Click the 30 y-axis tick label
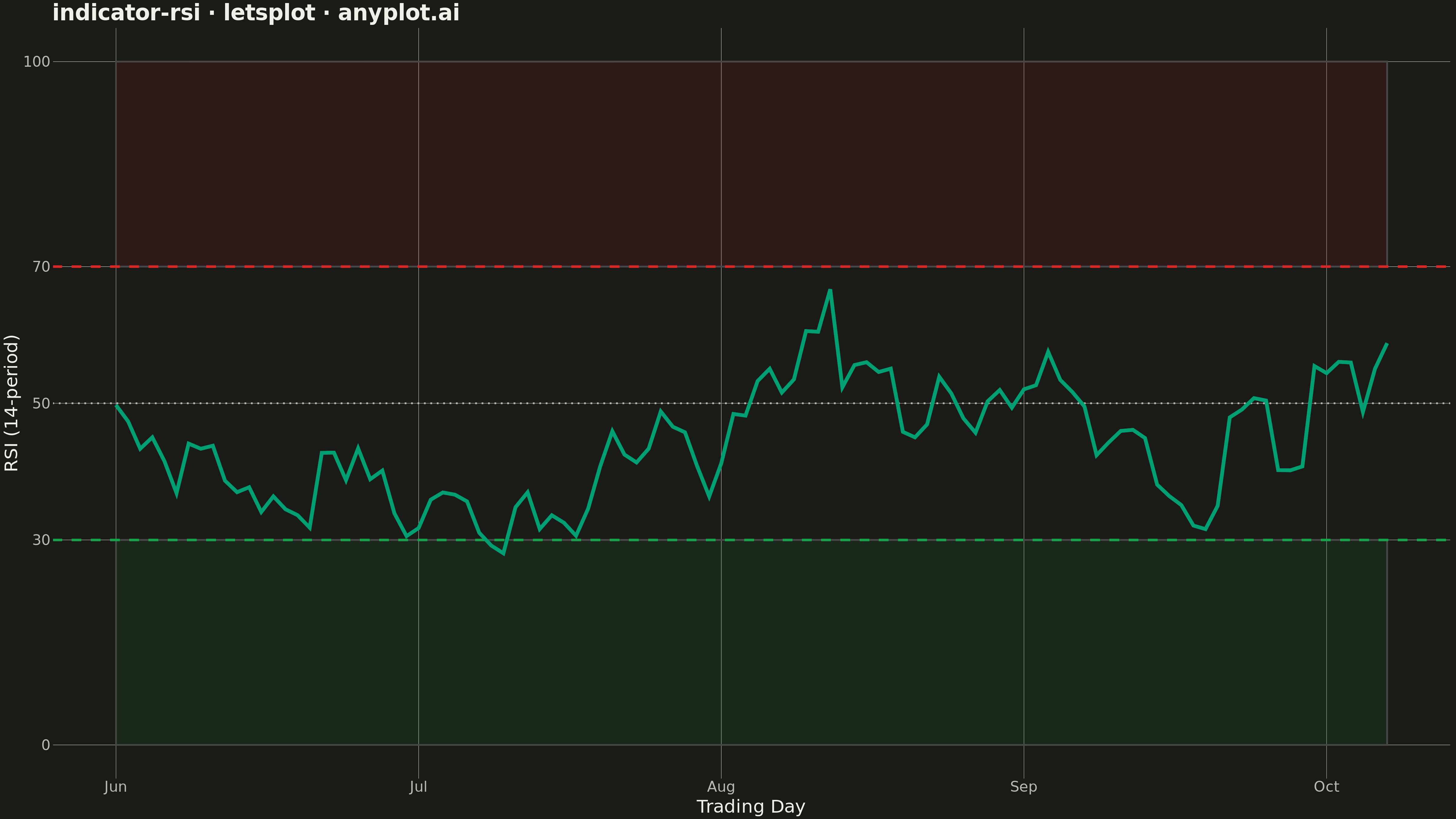Image resolution: width=1456 pixels, height=819 pixels. click(x=42, y=540)
